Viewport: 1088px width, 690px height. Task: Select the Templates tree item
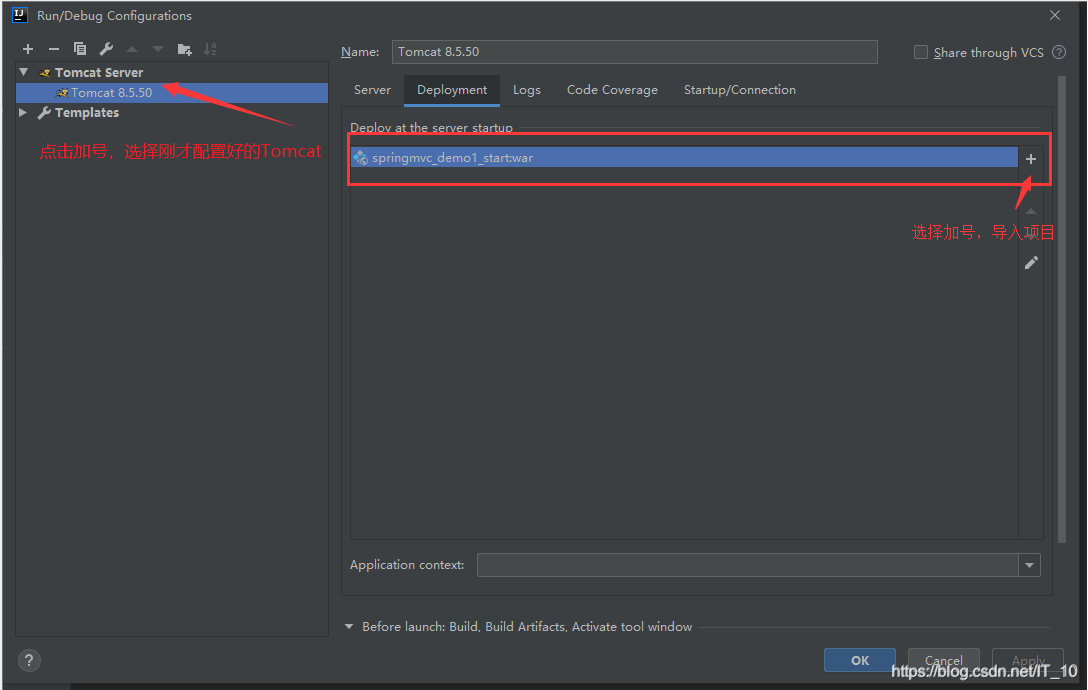point(87,112)
